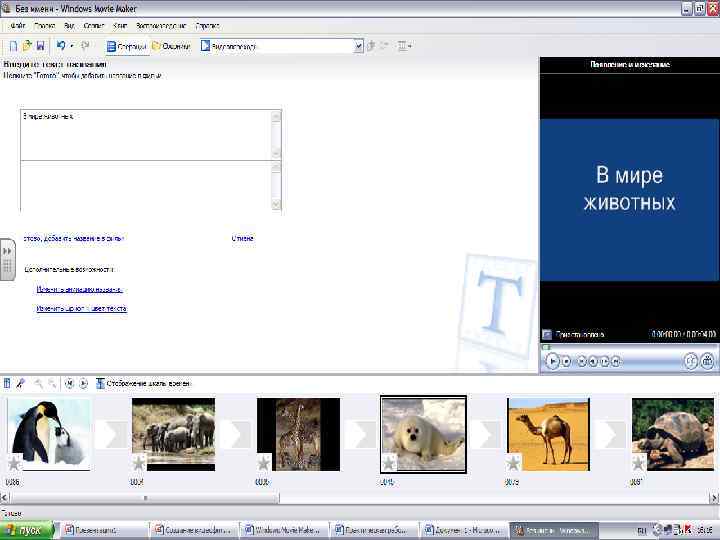Click 'Готово, добавить название в фильм' link
Image resolution: width=720 pixels, height=540 pixels.
point(73,238)
